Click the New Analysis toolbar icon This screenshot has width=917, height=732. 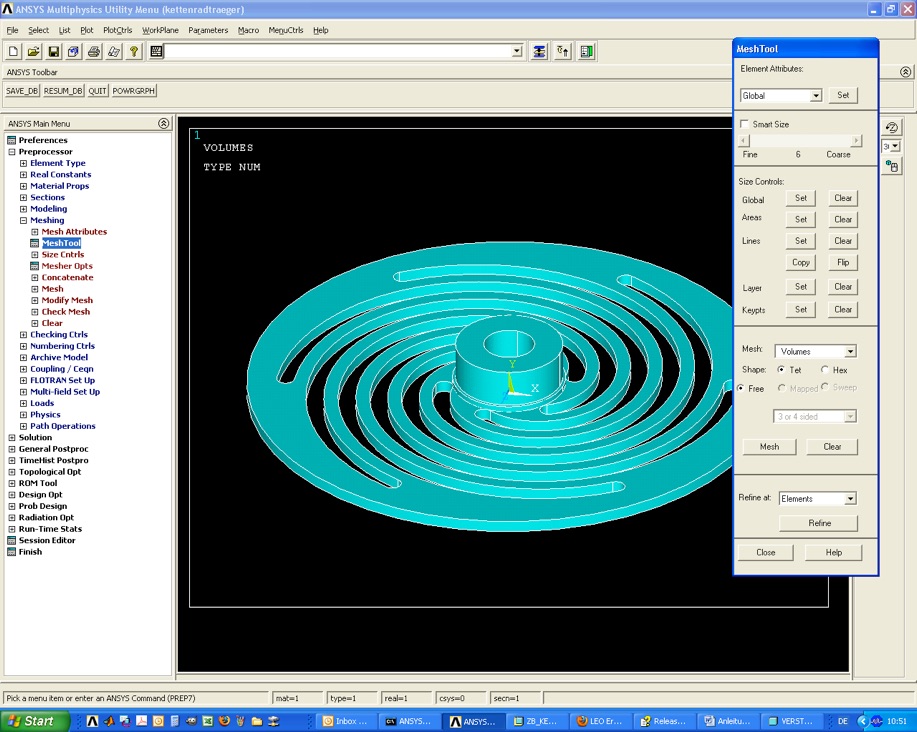pyautogui.click(x=13, y=51)
